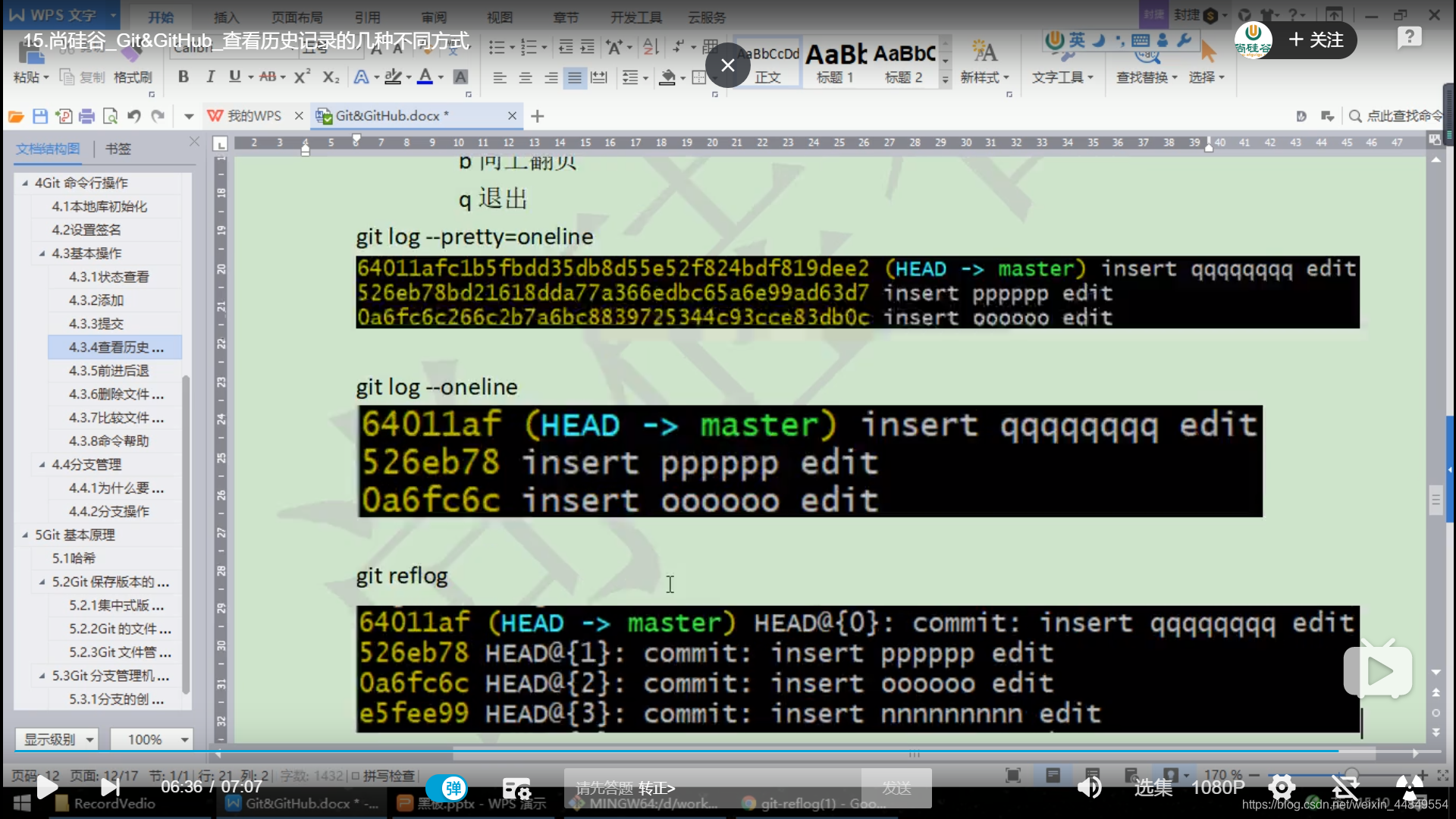This screenshot has width=1456, height=819.
Task: Apply superscript with the X² icon
Action: pos(301,77)
